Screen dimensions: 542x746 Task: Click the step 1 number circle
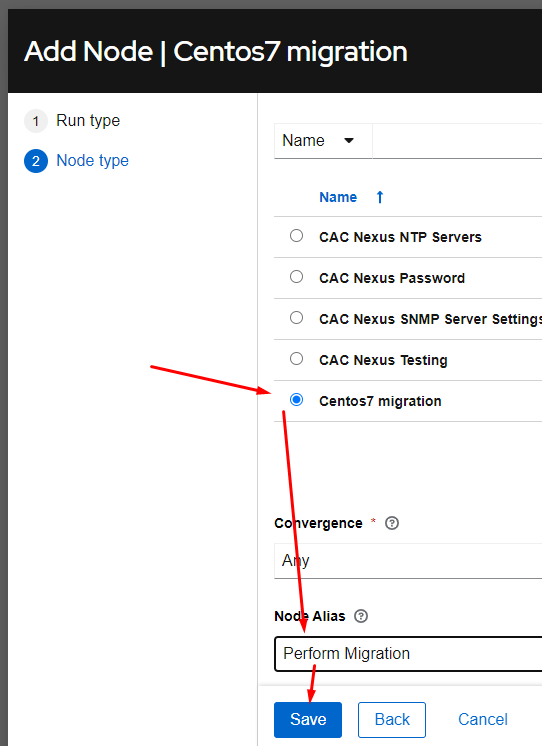pyautogui.click(x=36, y=121)
